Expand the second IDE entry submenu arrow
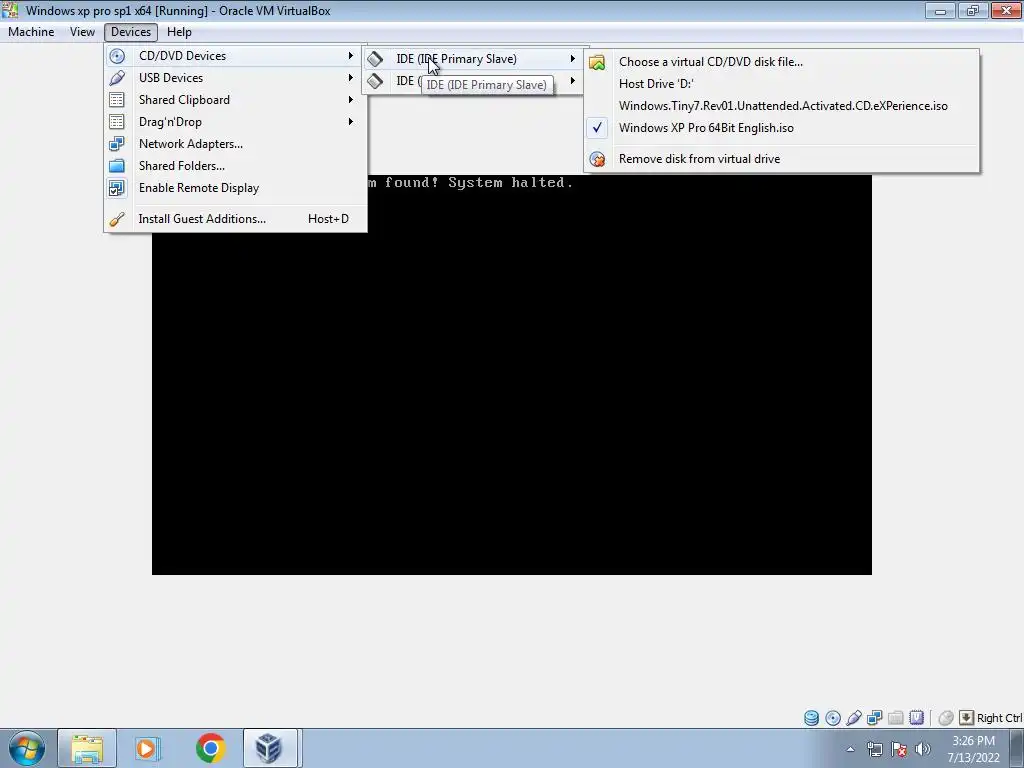The width and height of the screenshot is (1024, 768). pos(573,81)
